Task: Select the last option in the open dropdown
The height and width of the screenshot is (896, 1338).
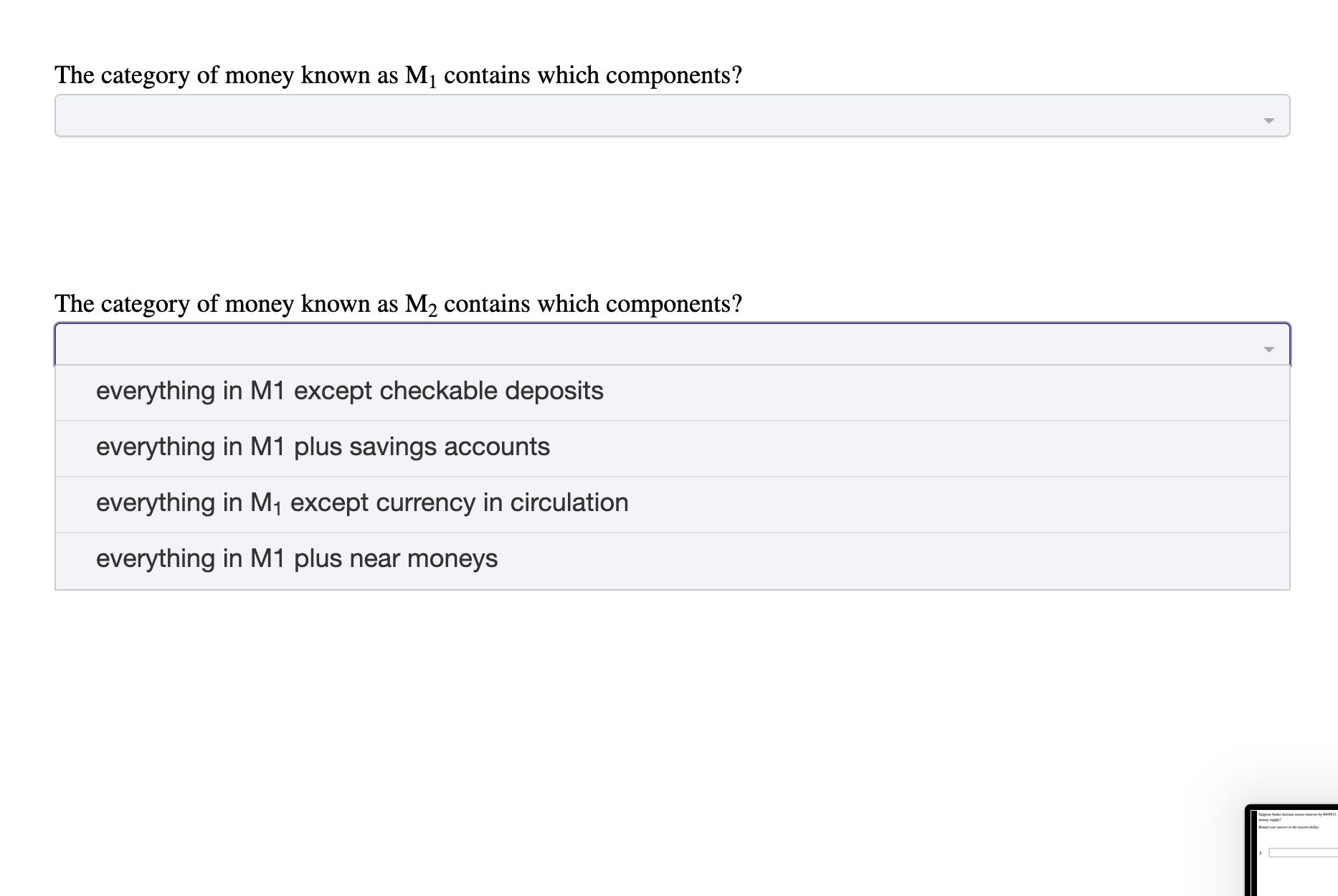Action: [296, 558]
